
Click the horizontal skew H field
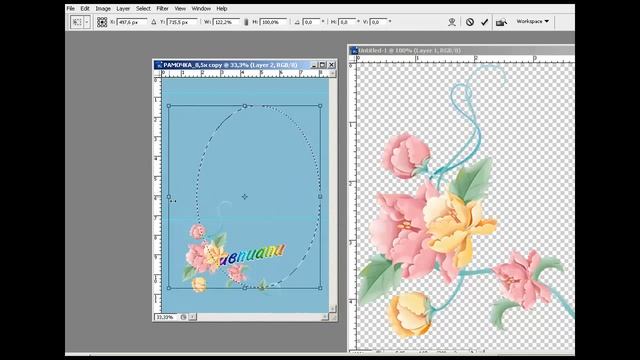(x=347, y=22)
